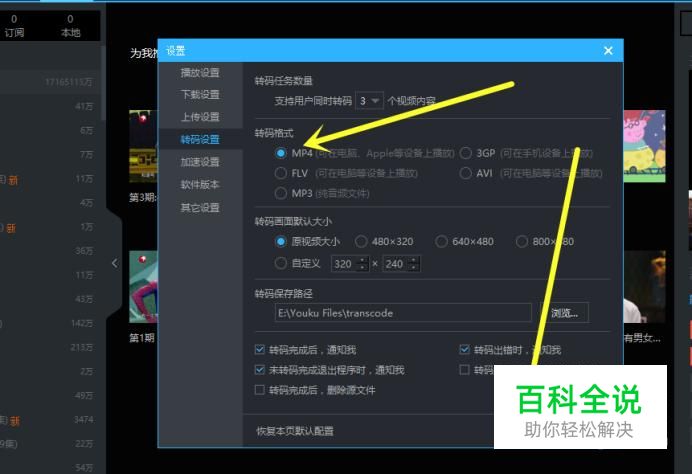692x474 pixels.
Task: Toggle the partially hidden checkbox under 转码出错时
Action: coord(464,370)
